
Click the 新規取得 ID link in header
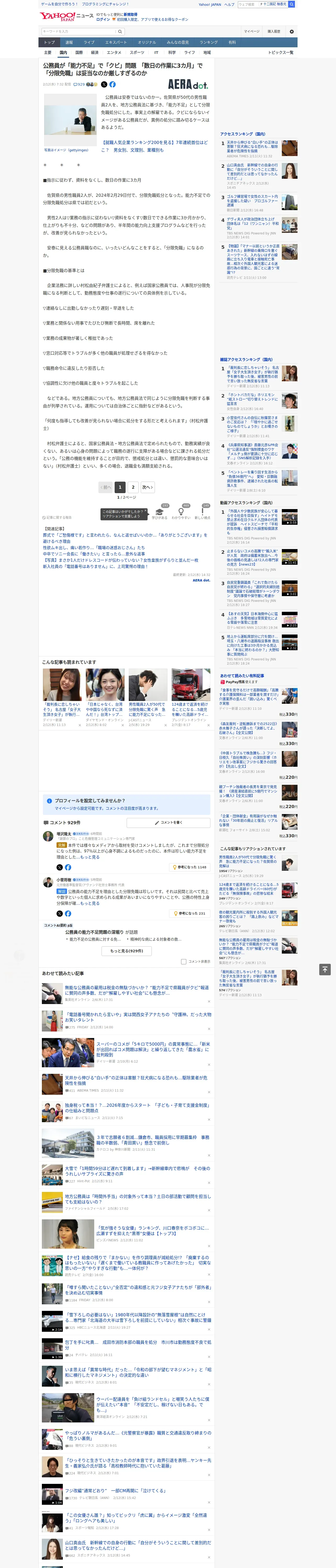(131, 15)
